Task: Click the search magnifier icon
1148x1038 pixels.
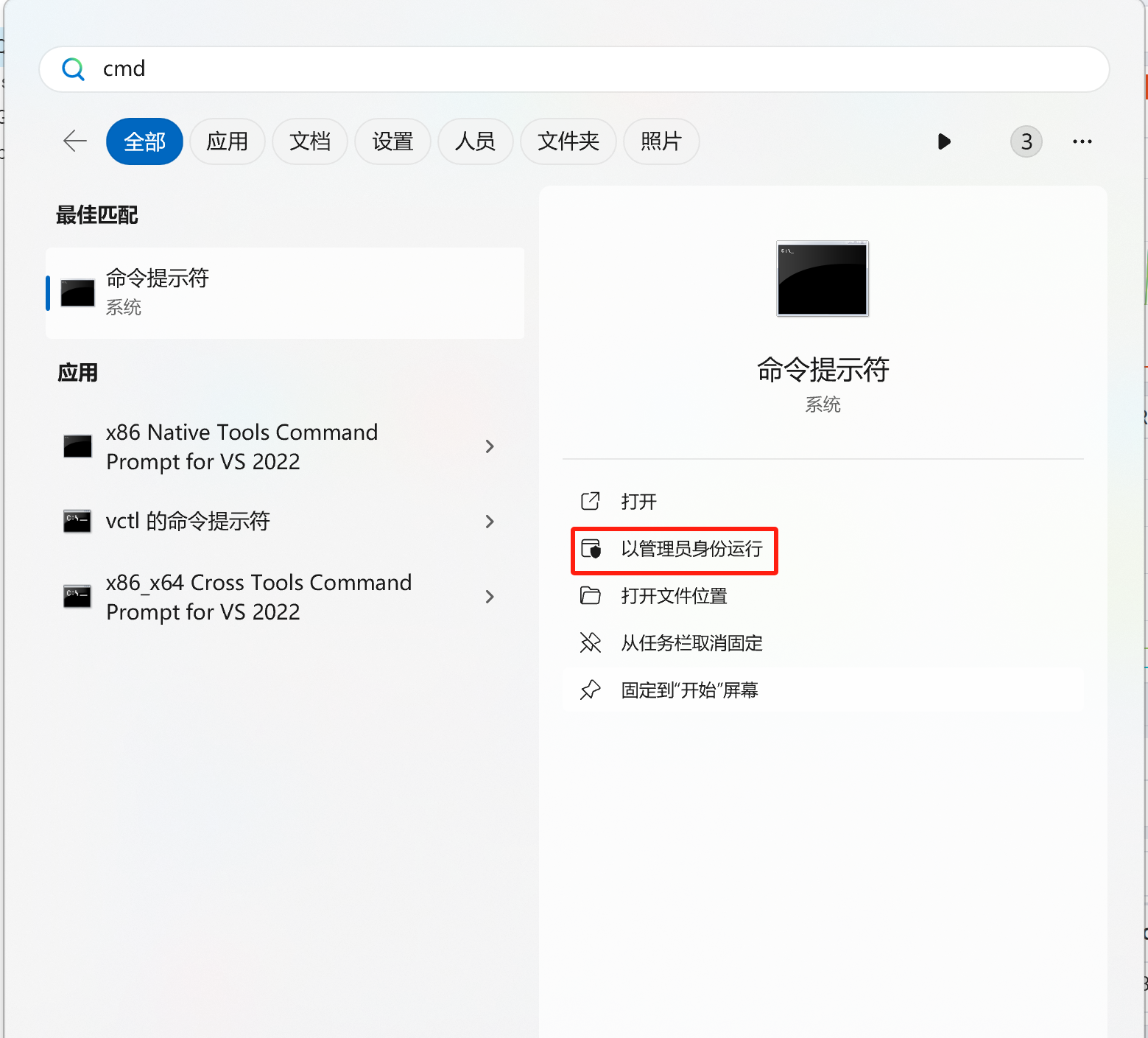Action: click(x=73, y=69)
